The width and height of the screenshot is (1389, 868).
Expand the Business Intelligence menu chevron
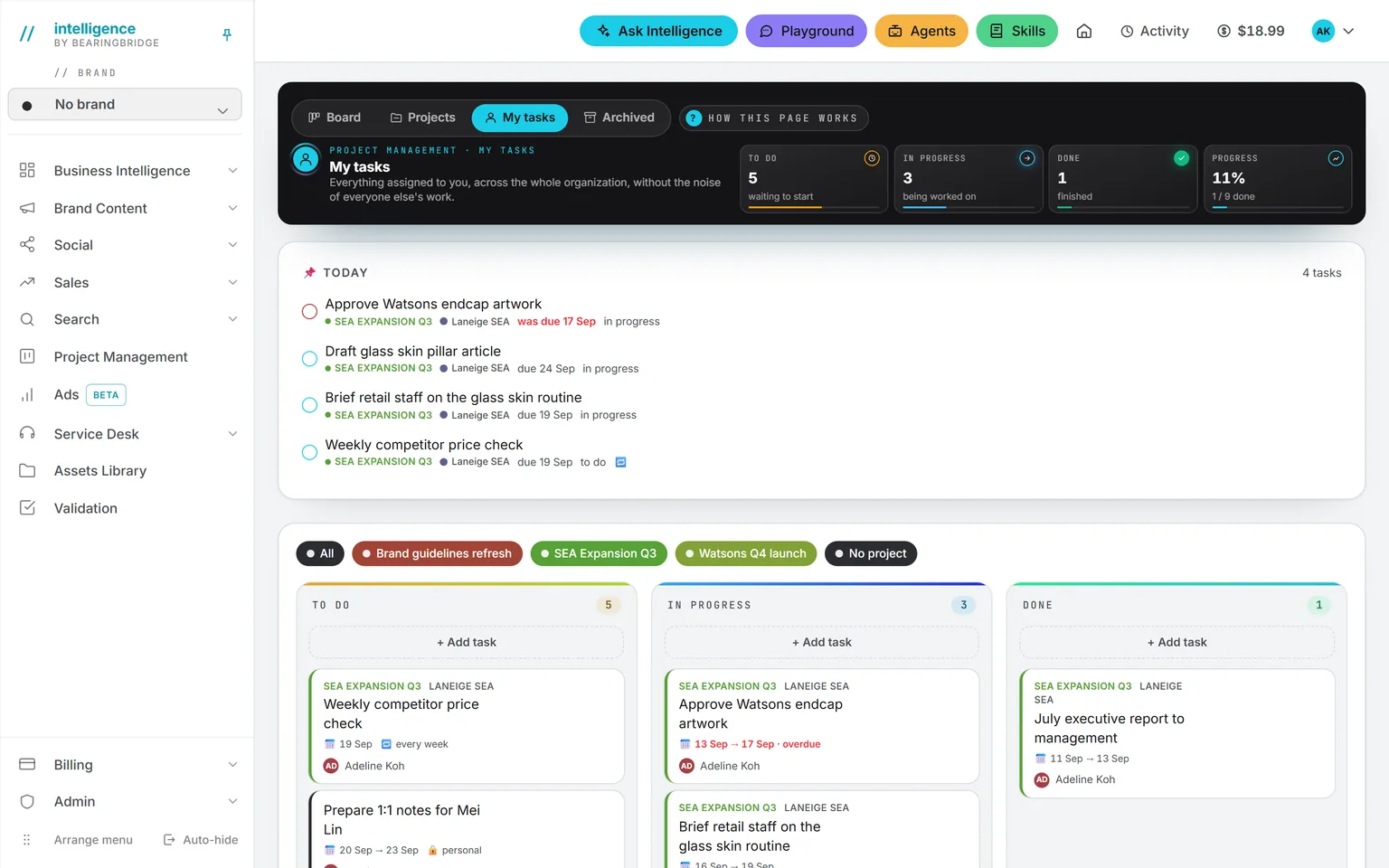coord(232,171)
